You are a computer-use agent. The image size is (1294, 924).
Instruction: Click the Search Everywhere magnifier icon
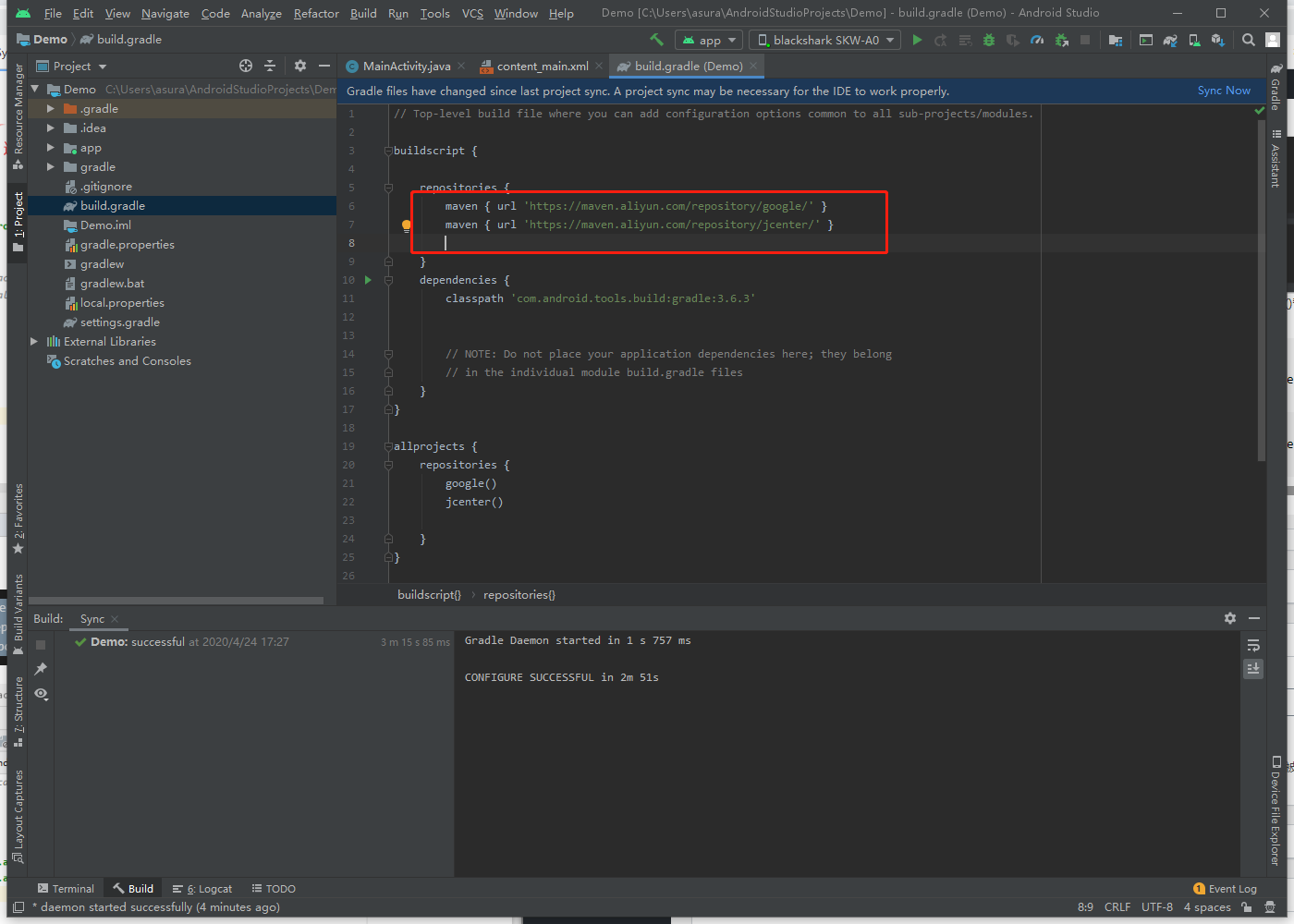[x=1249, y=40]
